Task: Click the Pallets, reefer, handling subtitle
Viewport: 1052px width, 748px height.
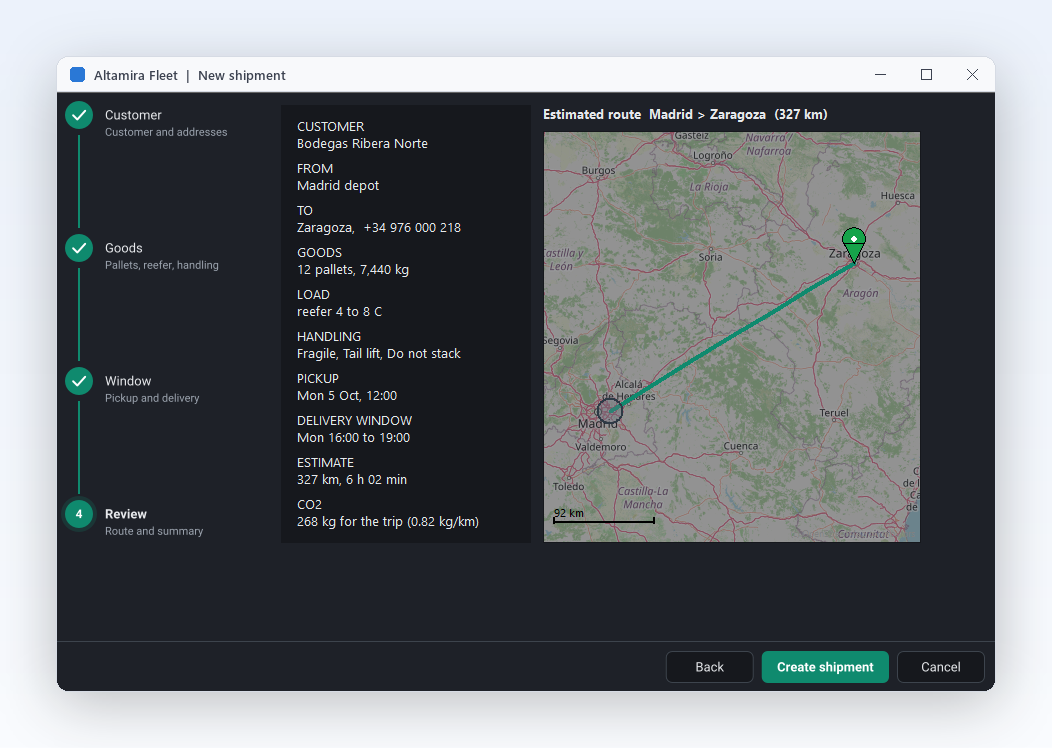Action: 162,265
